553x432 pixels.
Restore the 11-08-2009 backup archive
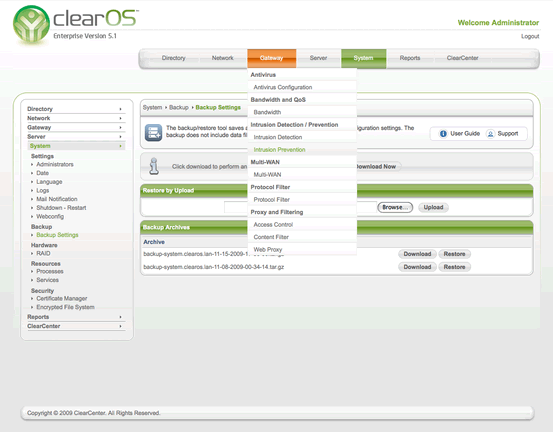(x=454, y=267)
